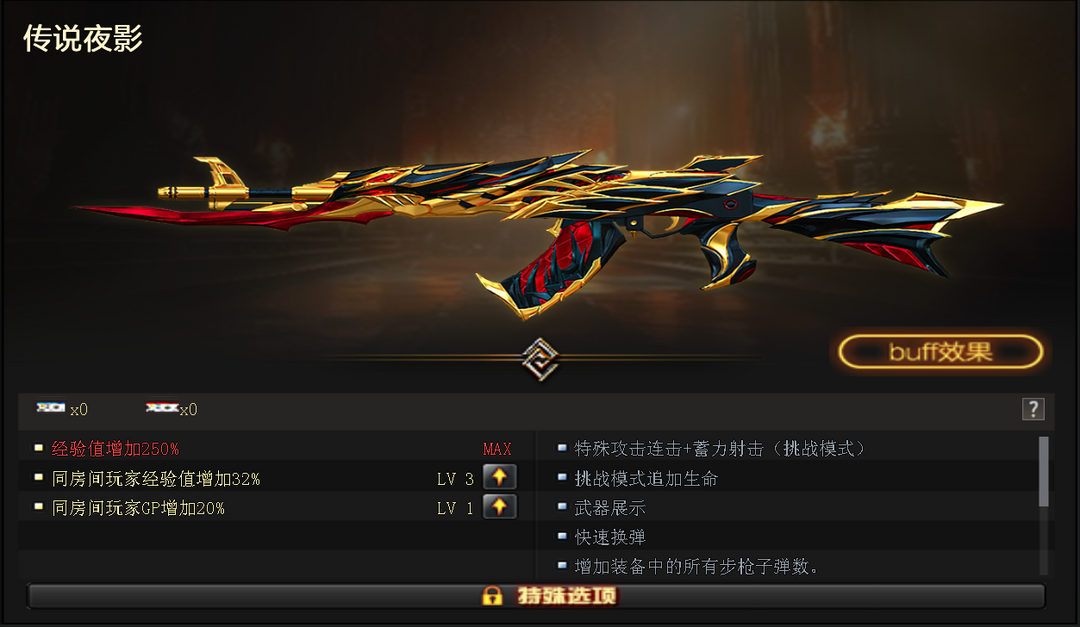
Task: Click the 传说夜影 weapon preview image
Action: pyautogui.click(x=537, y=234)
